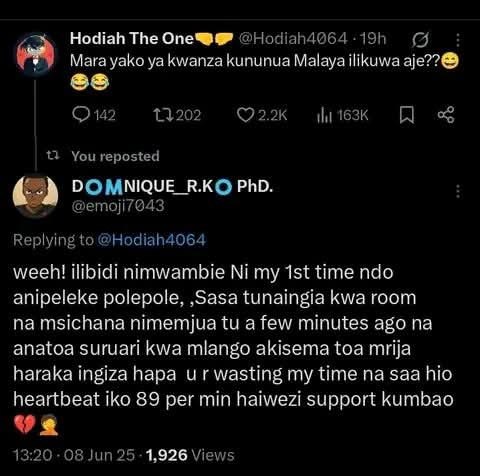Click the 13:20 · 08 Jun 25 timestamp

click(74, 455)
